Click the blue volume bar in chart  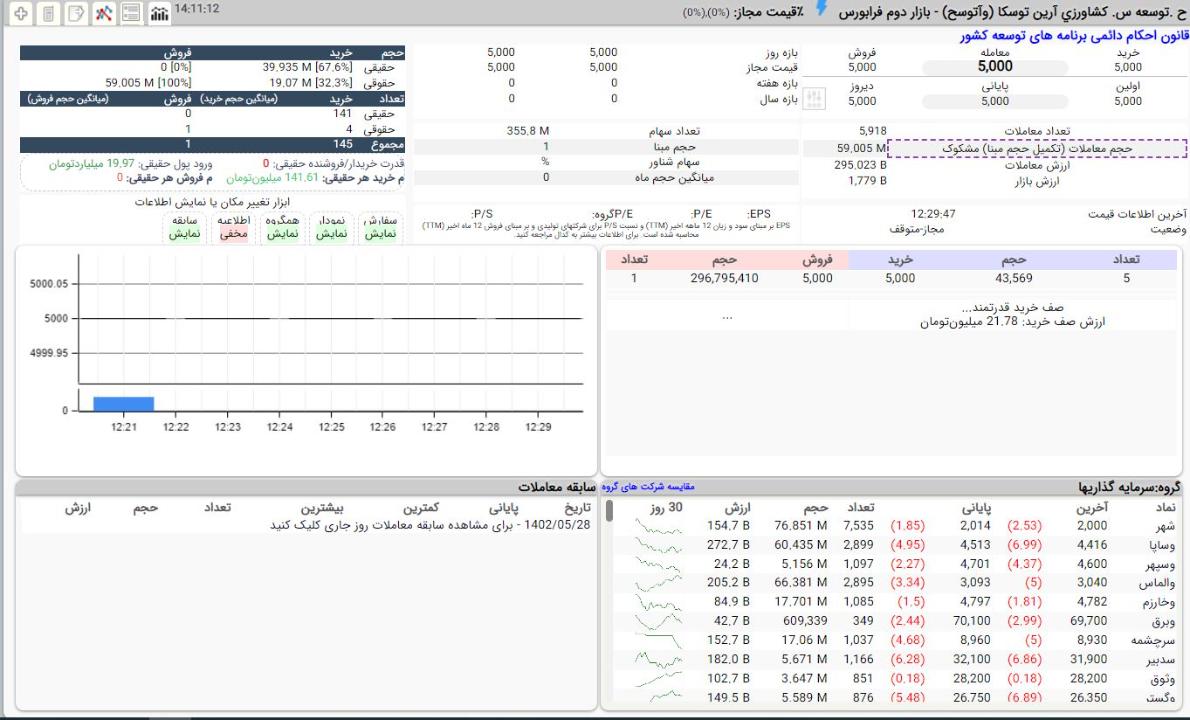coord(123,403)
